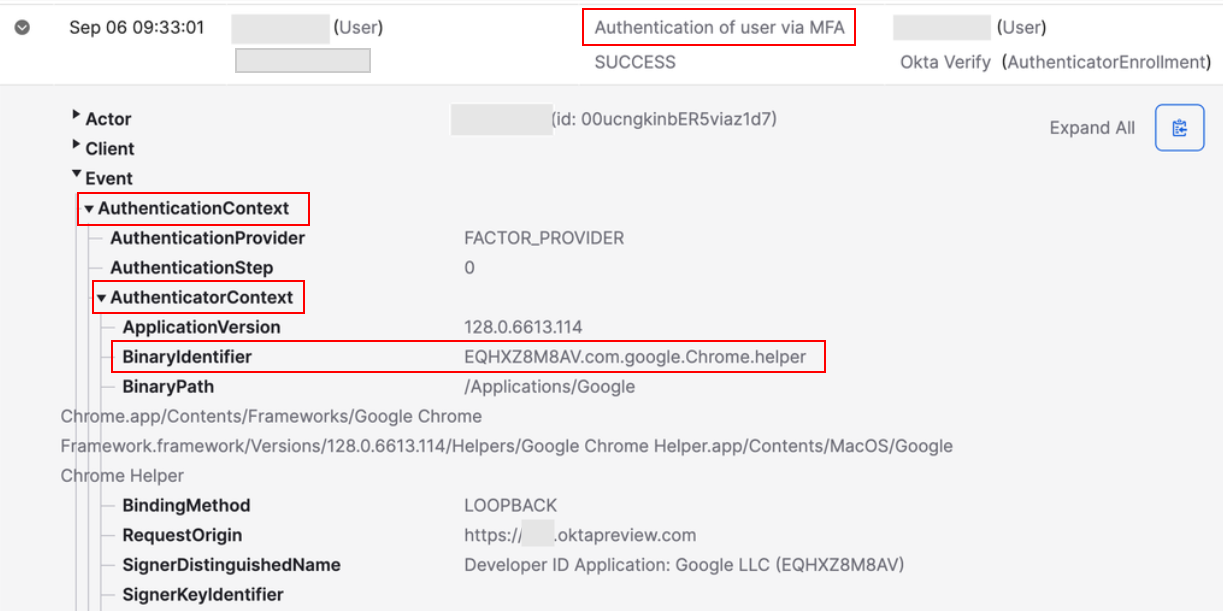Select the AuthenticationProvider row

coord(207,238)
